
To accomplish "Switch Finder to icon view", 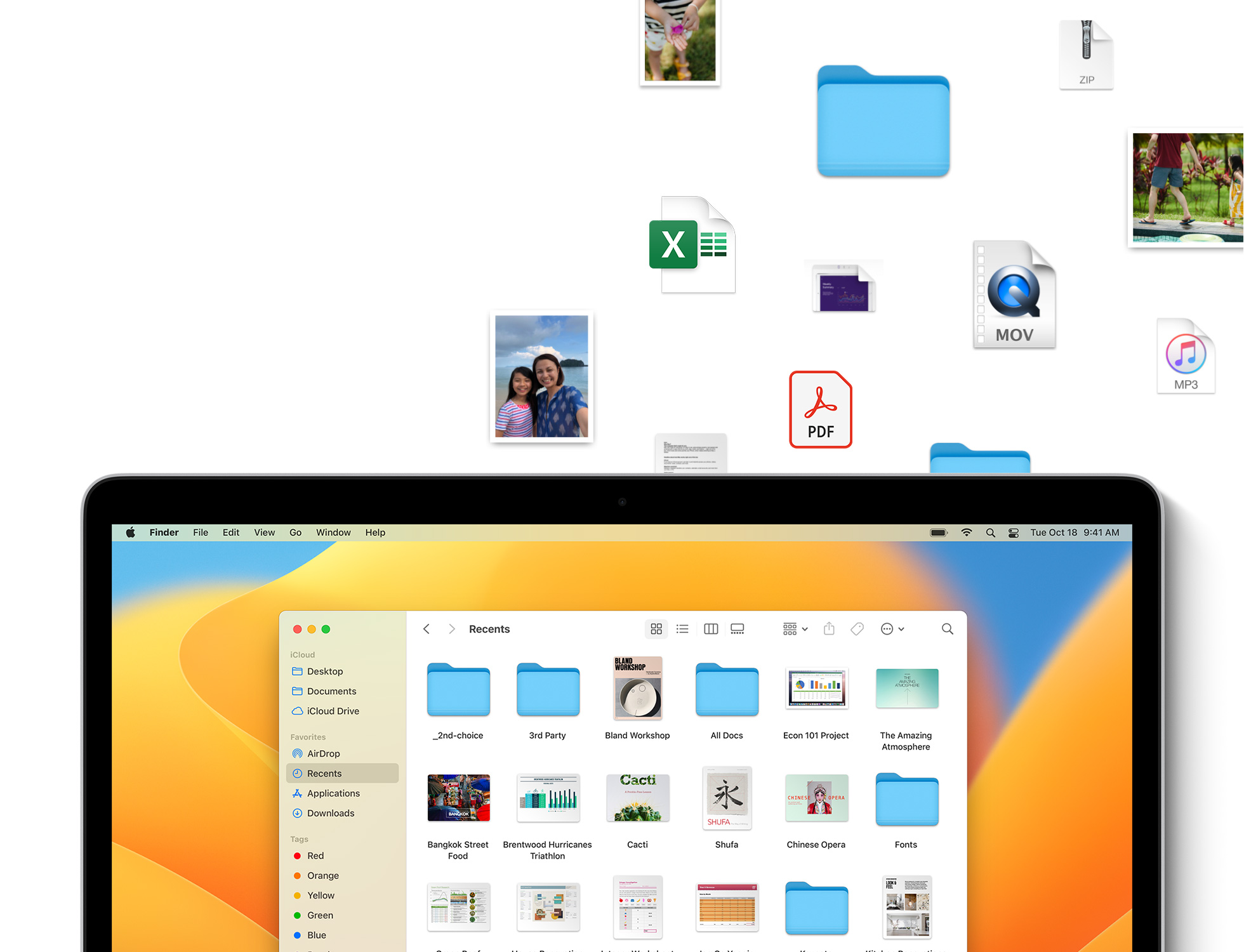I will click(x=656, y=629).
